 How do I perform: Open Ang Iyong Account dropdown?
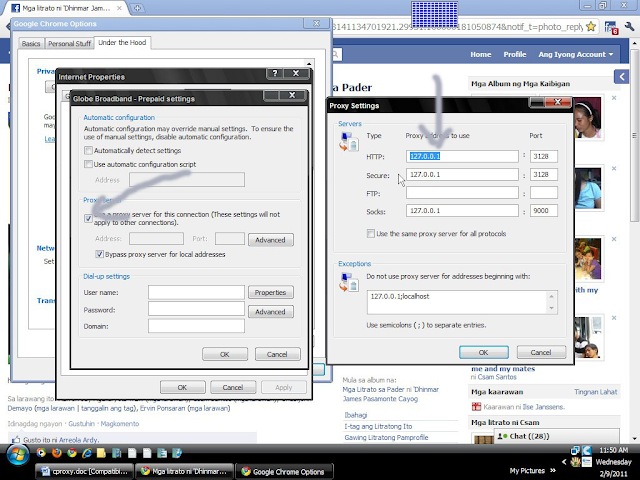(576, 54)
